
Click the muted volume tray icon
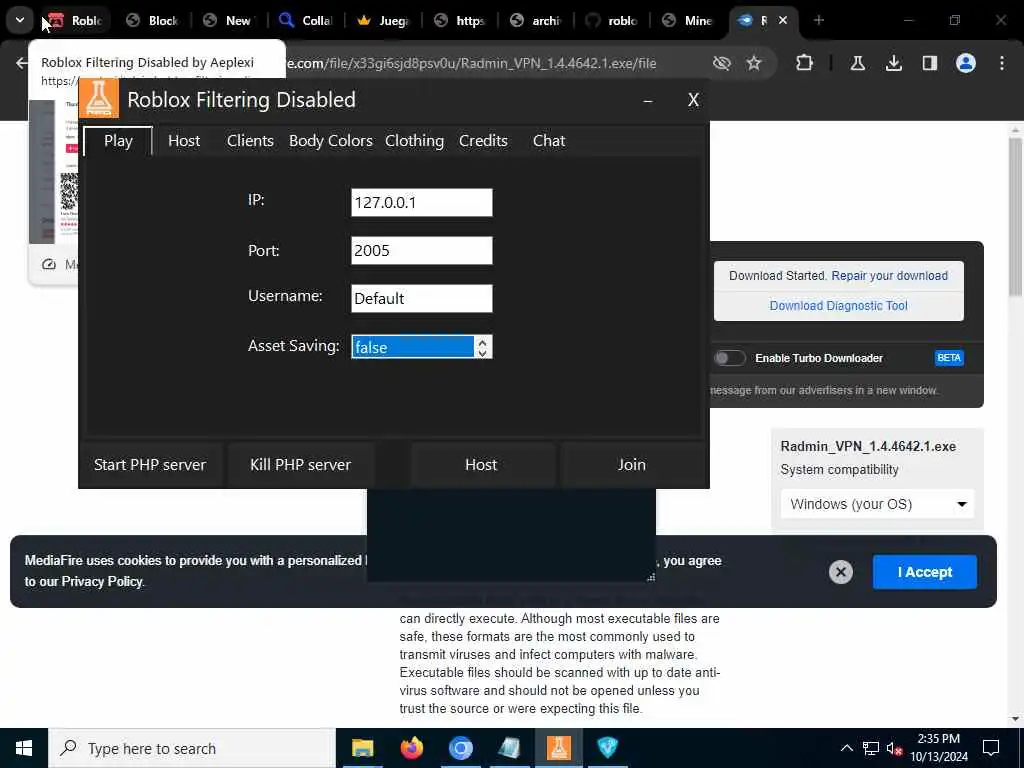tap(895, 748)
